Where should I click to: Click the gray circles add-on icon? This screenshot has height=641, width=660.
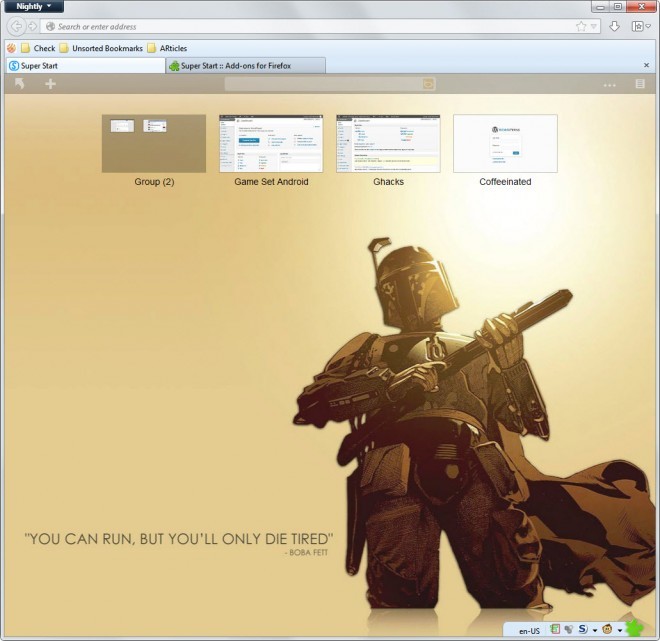click(569, 630)
